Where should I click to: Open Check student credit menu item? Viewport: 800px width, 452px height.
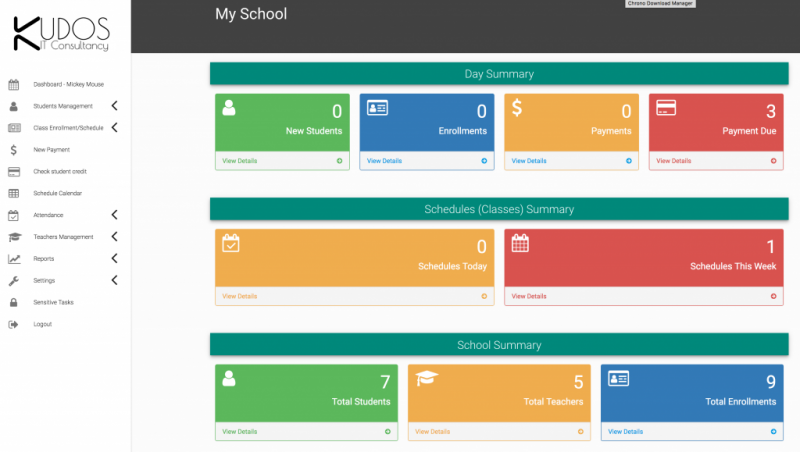(x=60, y=171)
